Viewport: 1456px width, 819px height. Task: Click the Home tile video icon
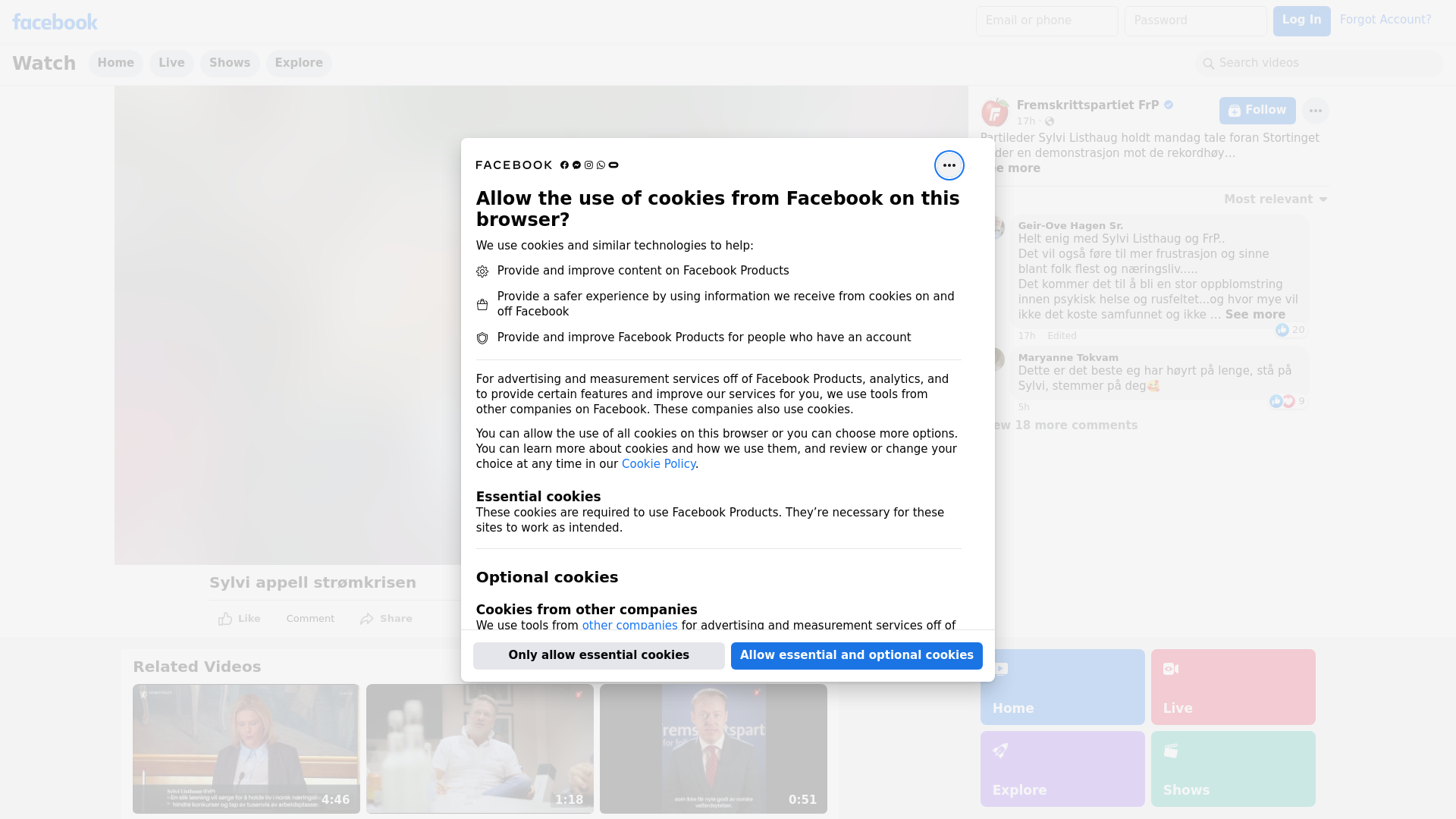pos(1000,669)
